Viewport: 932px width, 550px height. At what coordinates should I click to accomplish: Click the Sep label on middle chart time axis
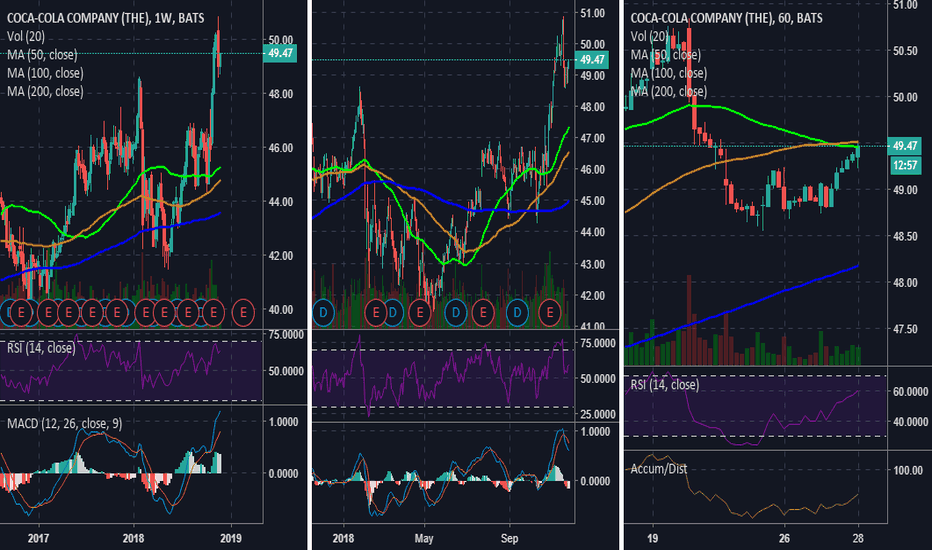[509, 538]
